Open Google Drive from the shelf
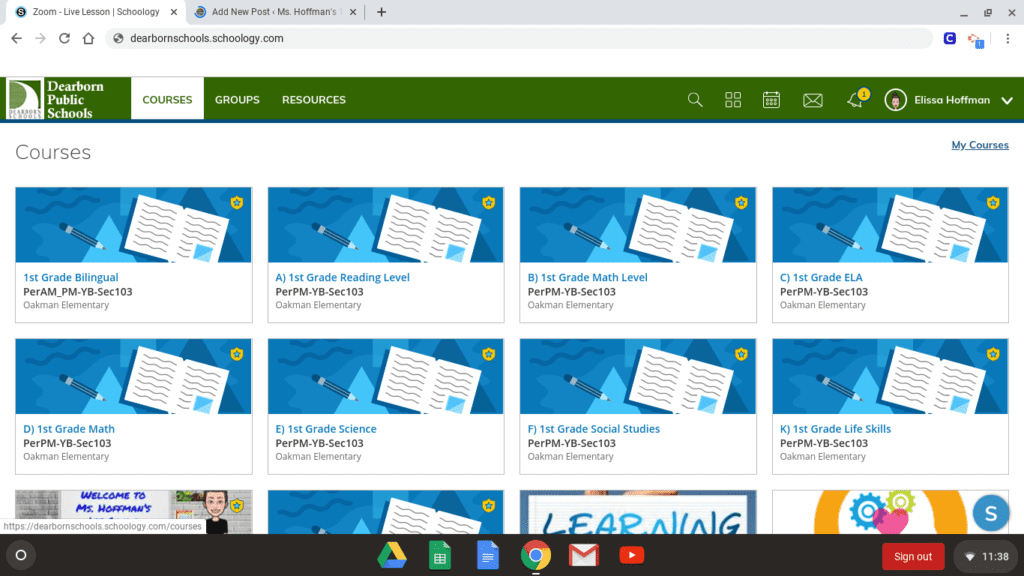Image resolution: width=1024 pixels, height=576 pixels. click(392, 556)
